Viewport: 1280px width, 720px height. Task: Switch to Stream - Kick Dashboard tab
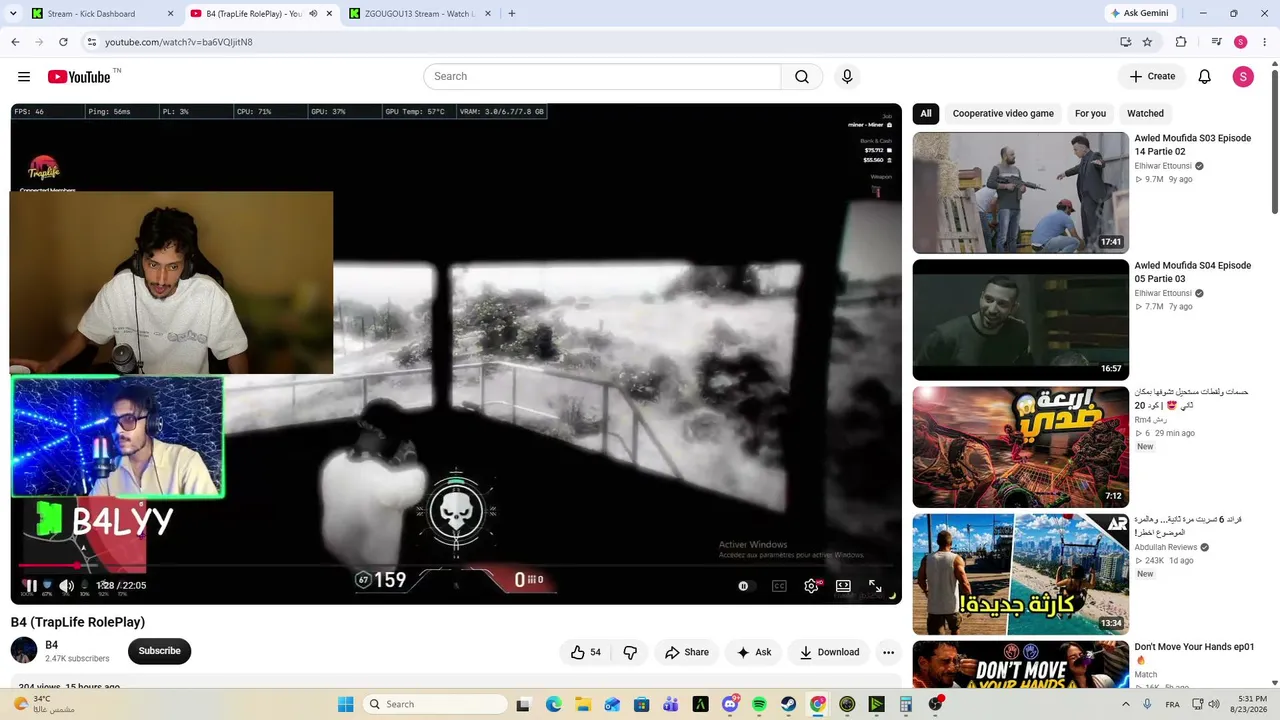click(x=103, y=14)
